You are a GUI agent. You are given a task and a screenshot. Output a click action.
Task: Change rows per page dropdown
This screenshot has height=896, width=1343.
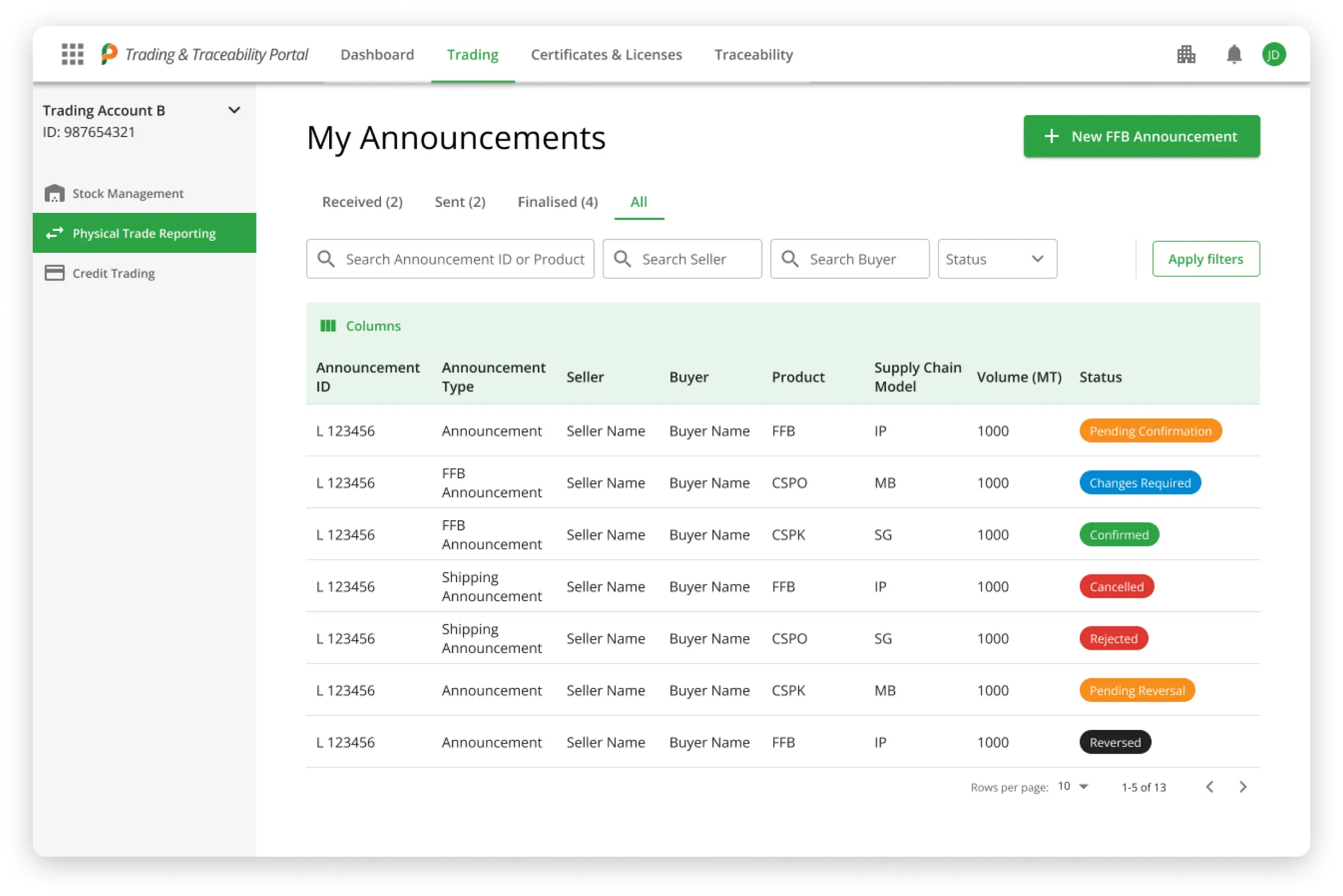tap(1073, 786)
